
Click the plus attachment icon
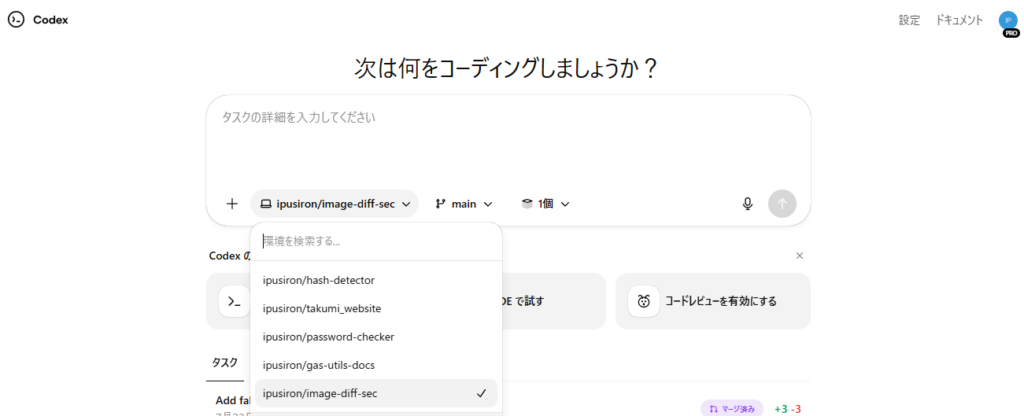[x=232, y=204]
